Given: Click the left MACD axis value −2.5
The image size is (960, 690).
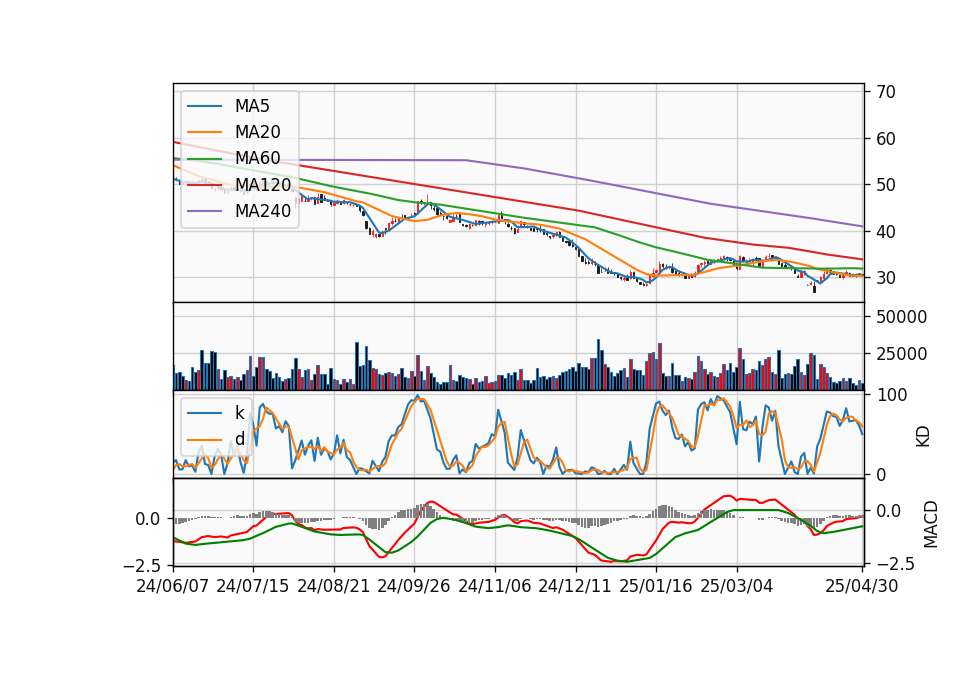Looking at the screenshot, I should click(x=141, y=565).
